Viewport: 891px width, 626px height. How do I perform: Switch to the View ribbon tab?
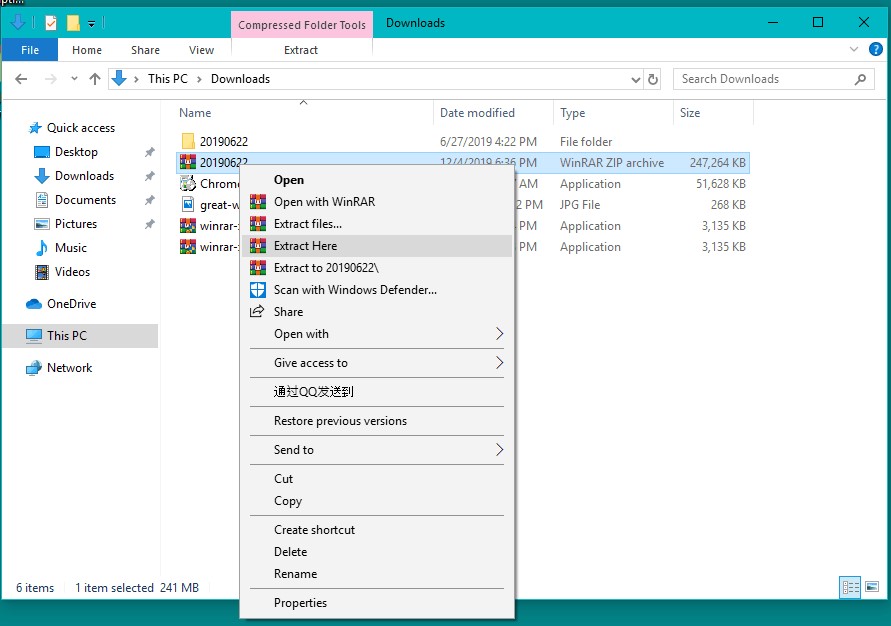(201, 50)
